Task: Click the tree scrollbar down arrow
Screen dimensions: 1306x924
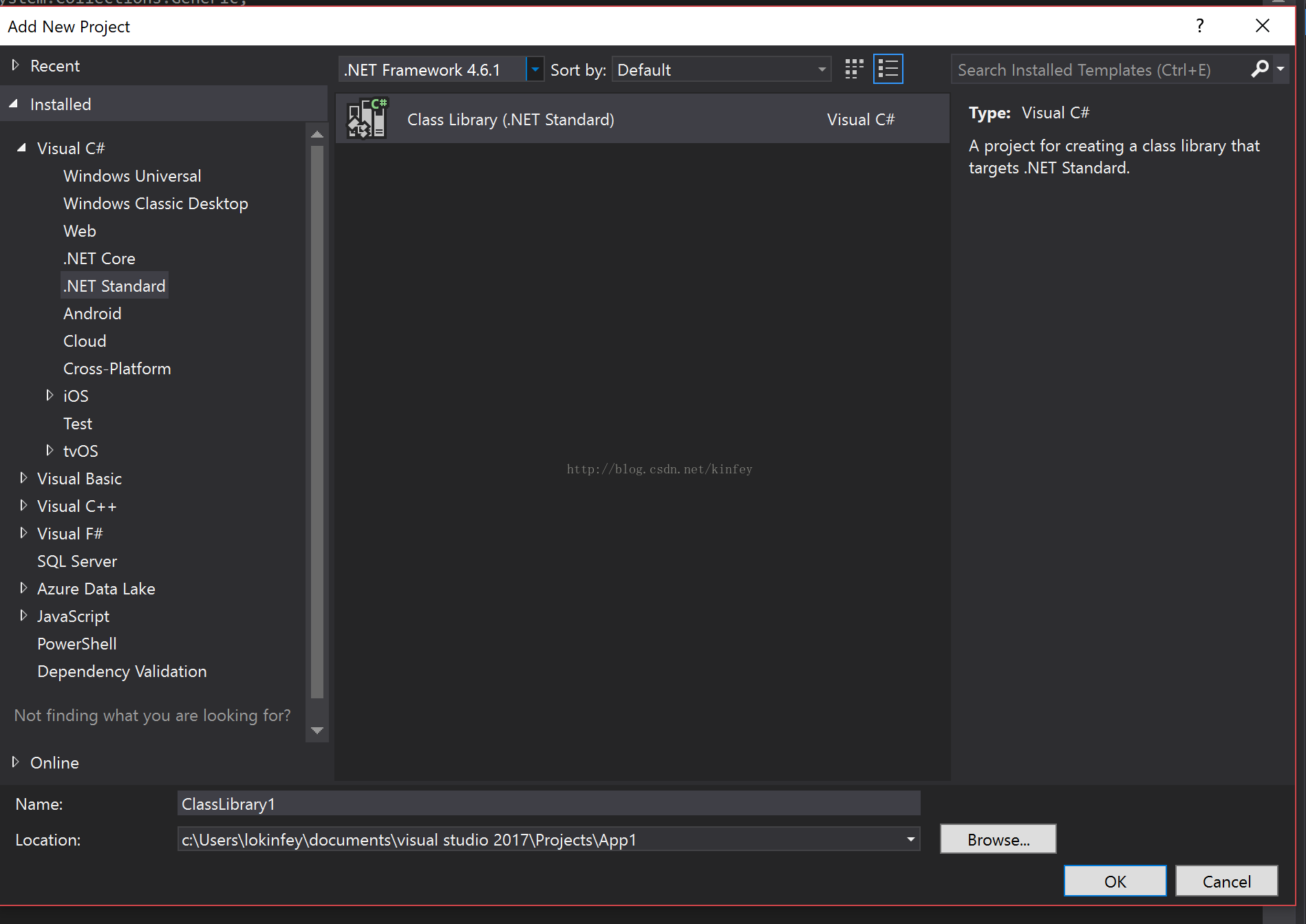Action: (317, 730)
